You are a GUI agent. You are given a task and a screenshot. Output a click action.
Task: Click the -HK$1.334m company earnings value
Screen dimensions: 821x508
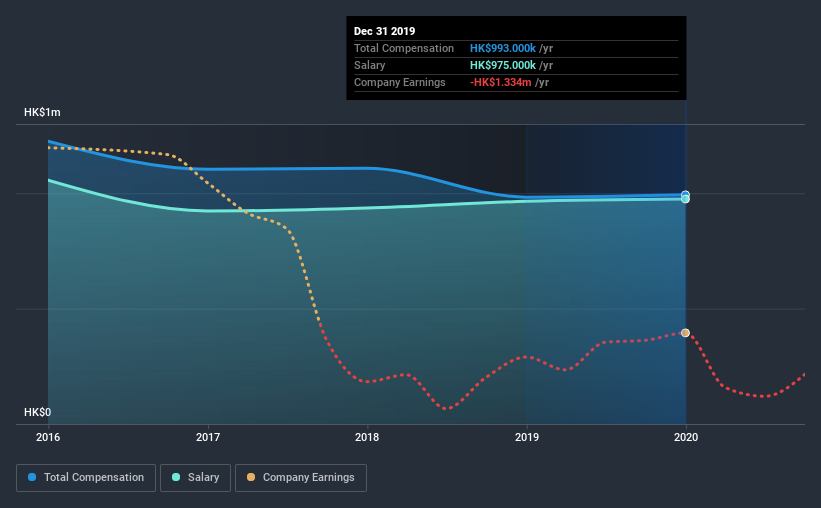(x=501, y=82)
